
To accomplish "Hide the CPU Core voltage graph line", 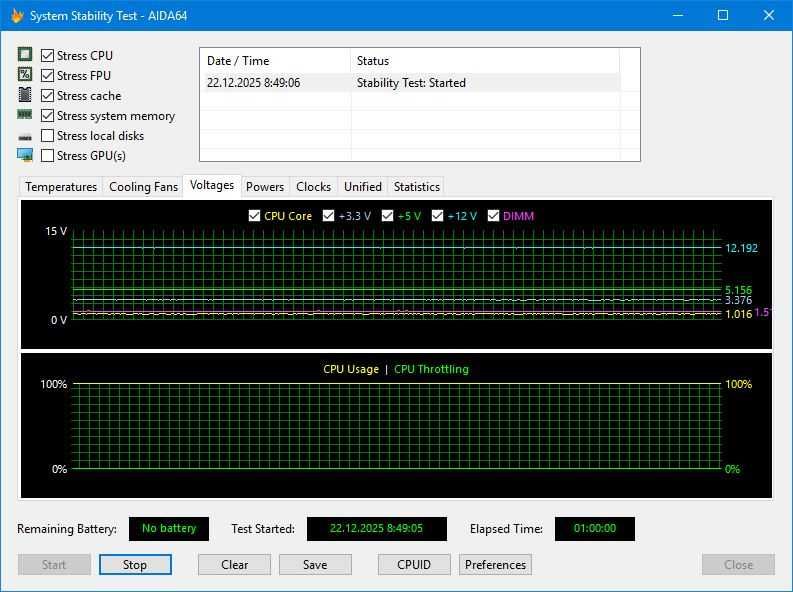I will (254, 216).
